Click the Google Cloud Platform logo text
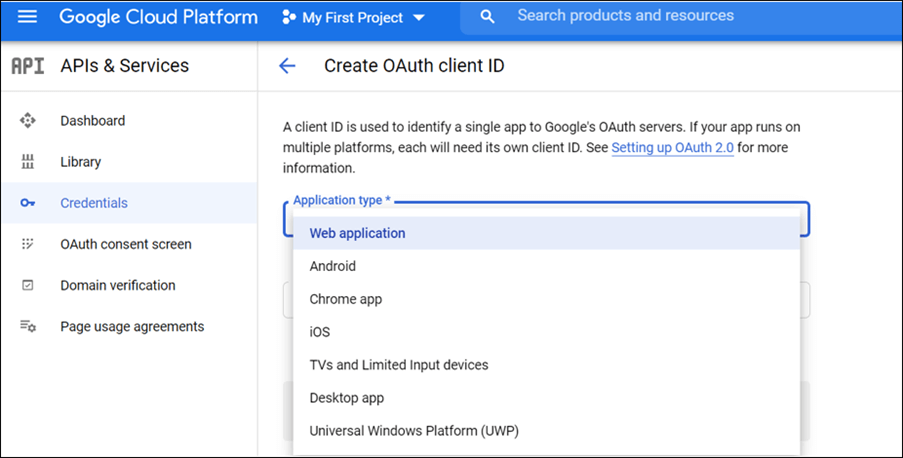 coord(158,17)
